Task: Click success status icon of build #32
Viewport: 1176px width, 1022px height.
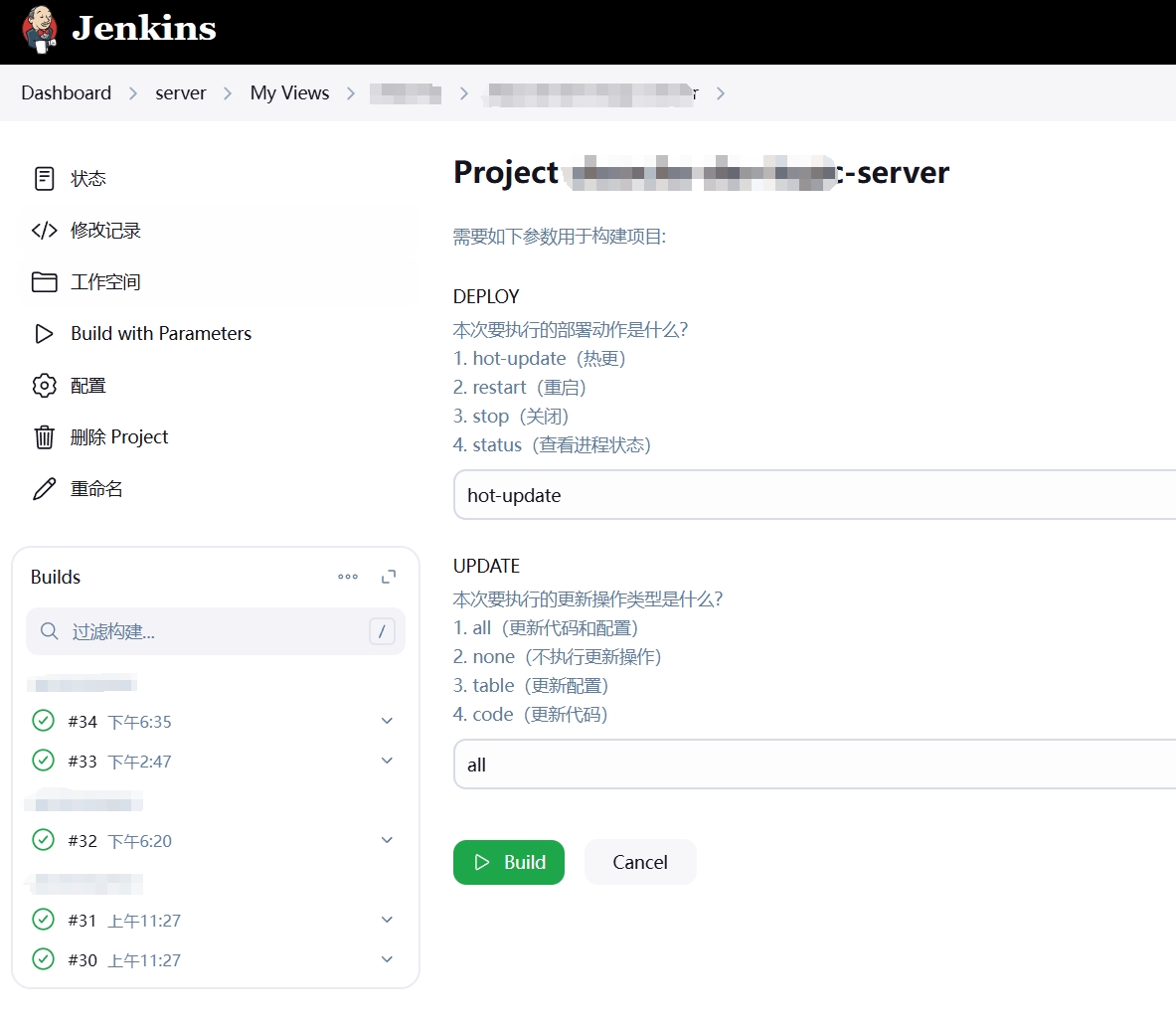Action: pyautogui.click(x=44, y=840)
